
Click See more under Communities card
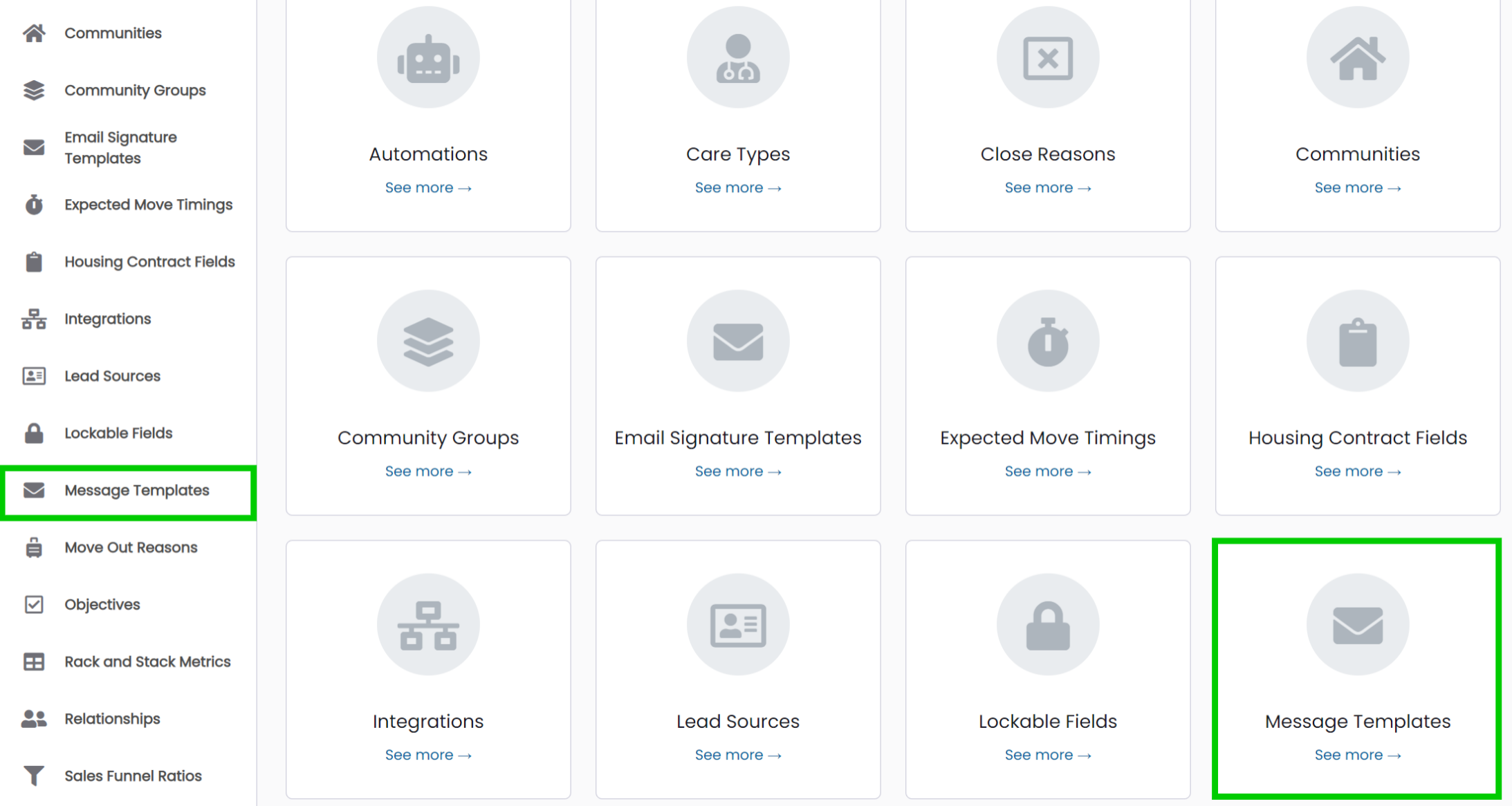[x=1358, y=187]
